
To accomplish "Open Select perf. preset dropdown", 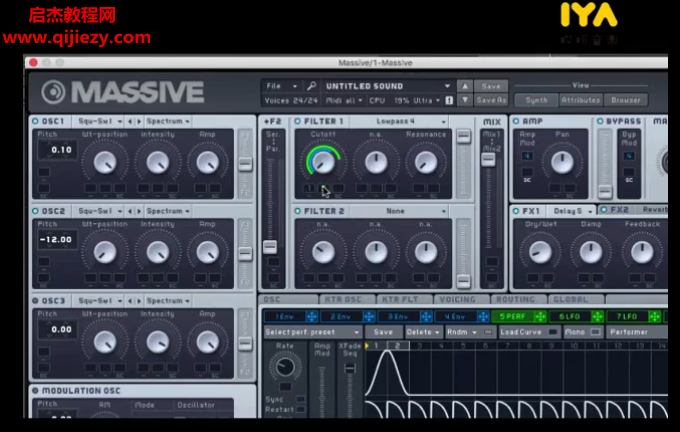I will (x=312, y=332).
